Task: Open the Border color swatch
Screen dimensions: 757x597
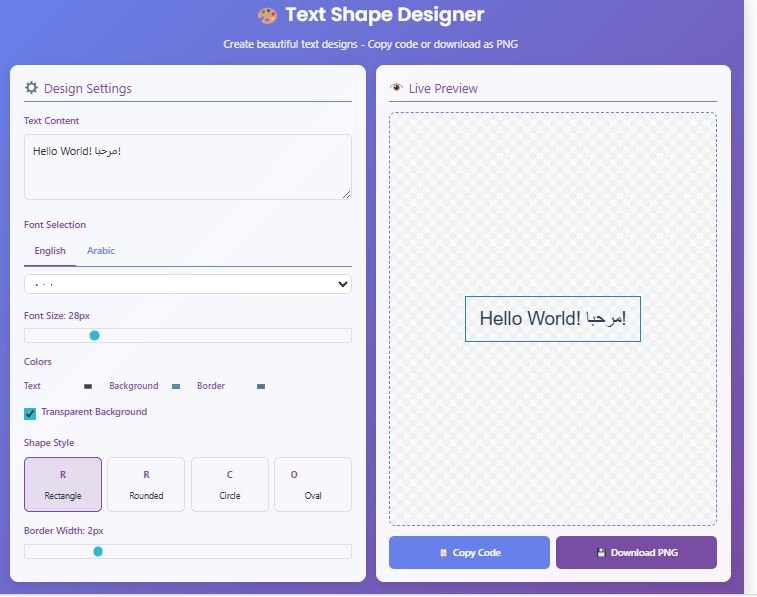Action: 261,386
